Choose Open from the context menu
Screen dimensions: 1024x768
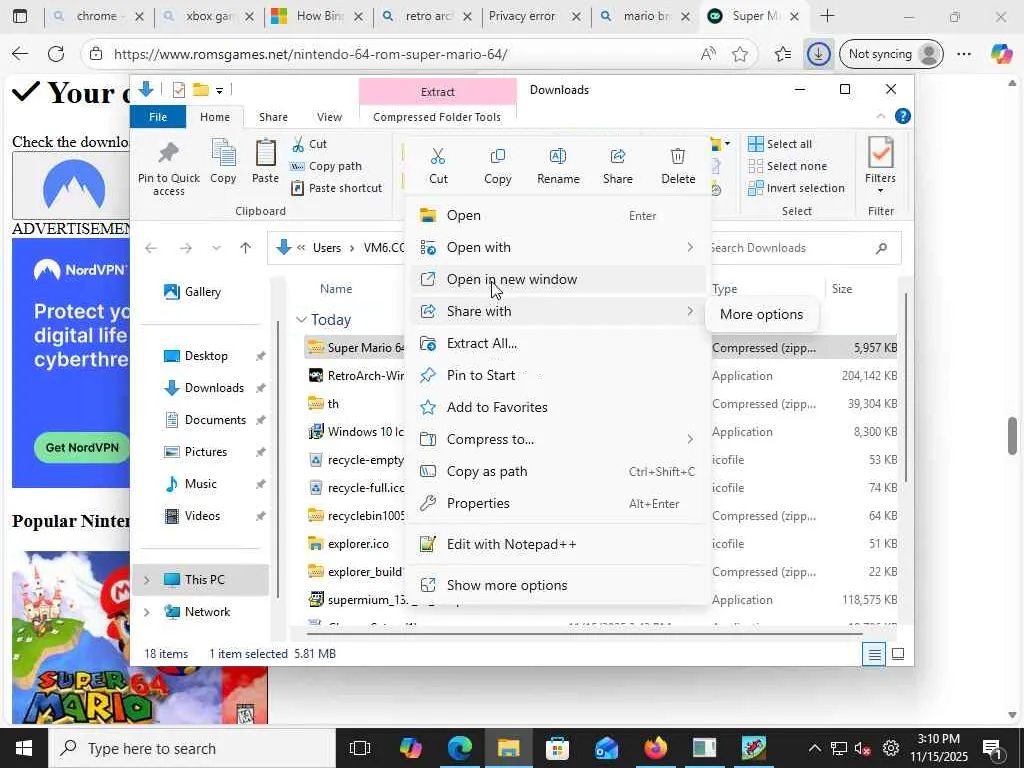557,216
